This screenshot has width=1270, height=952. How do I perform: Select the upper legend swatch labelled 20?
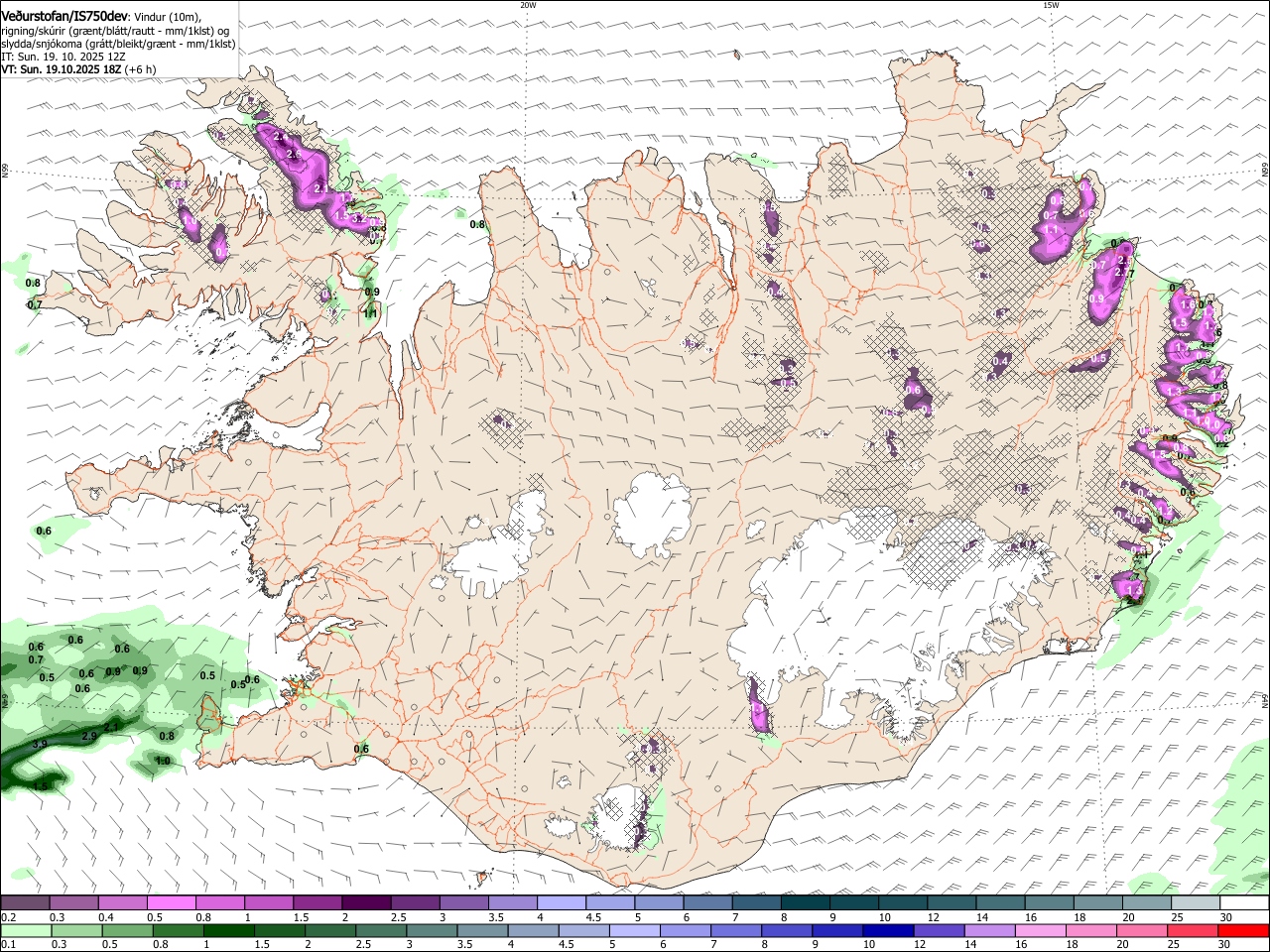tap(1147, 903)
